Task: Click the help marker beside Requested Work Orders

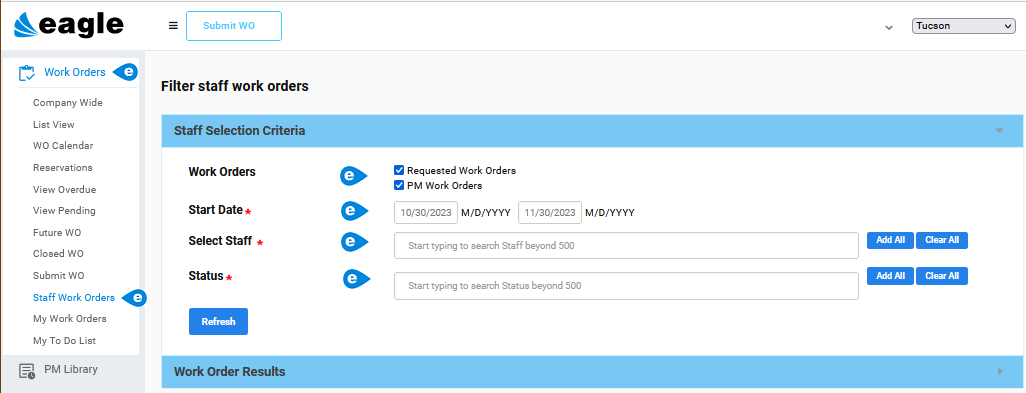Action: [354, 175]
